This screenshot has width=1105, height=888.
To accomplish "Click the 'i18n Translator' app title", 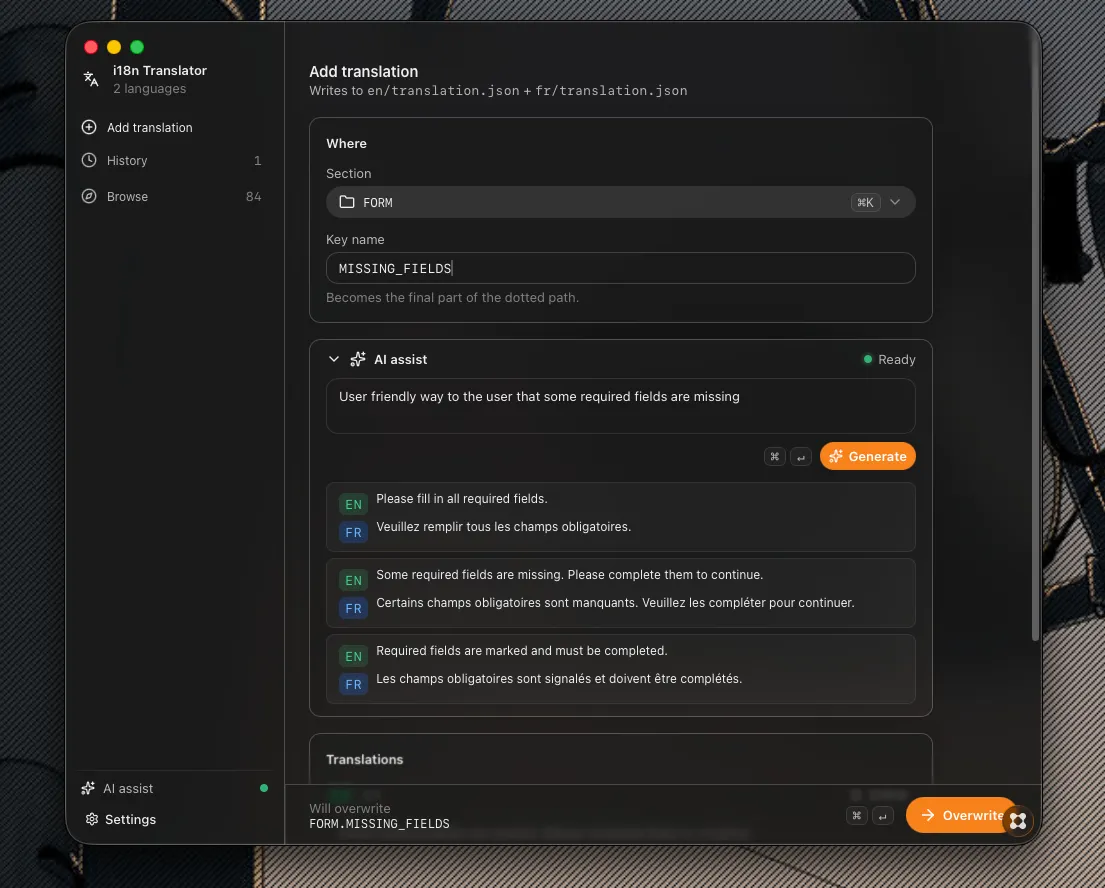I will tap(160, 70).
